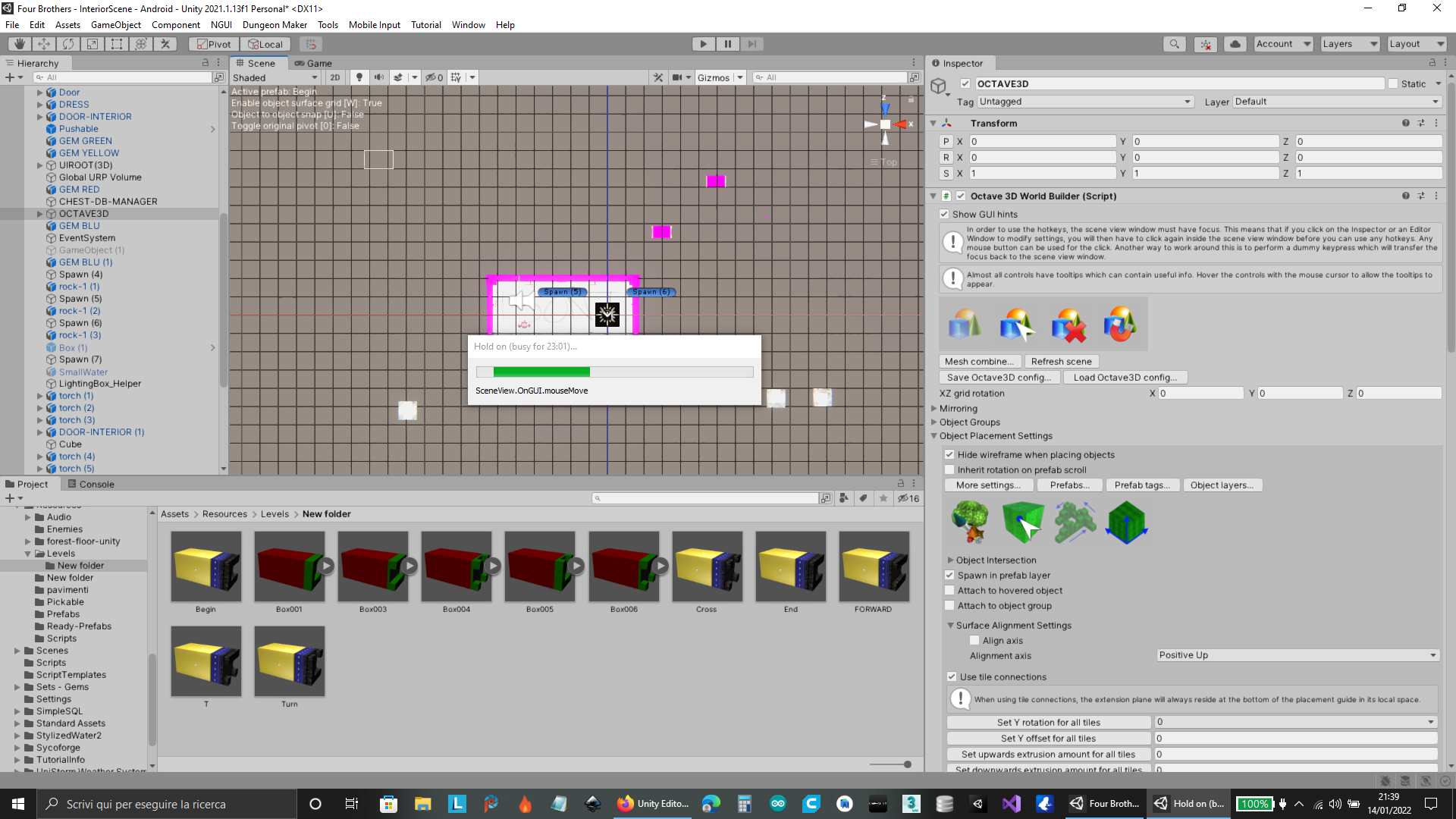Click first Octave3D world builder icon
This screenshot has height=819, width=1456.
point(965,325)
